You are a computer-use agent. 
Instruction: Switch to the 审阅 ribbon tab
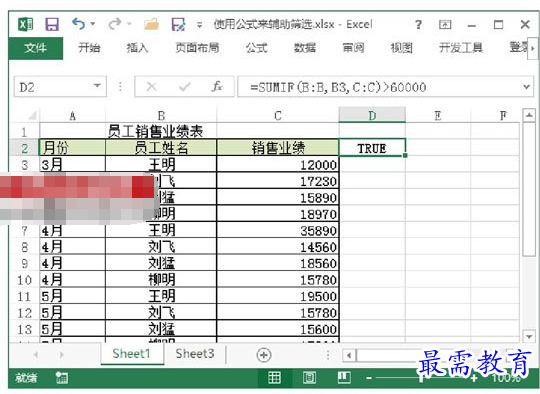(x=353, y=48)
